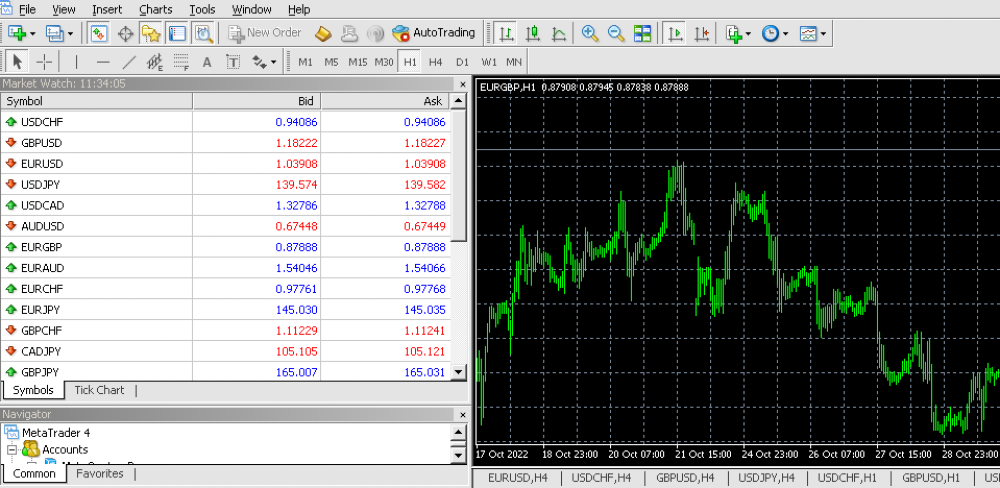Screen dimensions: 1000x488
Task: Select the Vertical Line drawing tool
Action: point(77,62)
